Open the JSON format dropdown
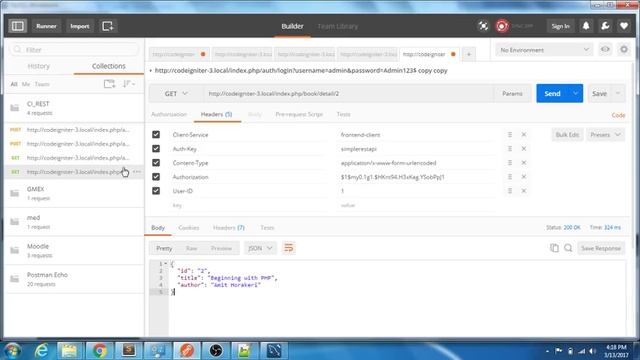This screenshot has height=360, width=640. [x=260, y=248]
